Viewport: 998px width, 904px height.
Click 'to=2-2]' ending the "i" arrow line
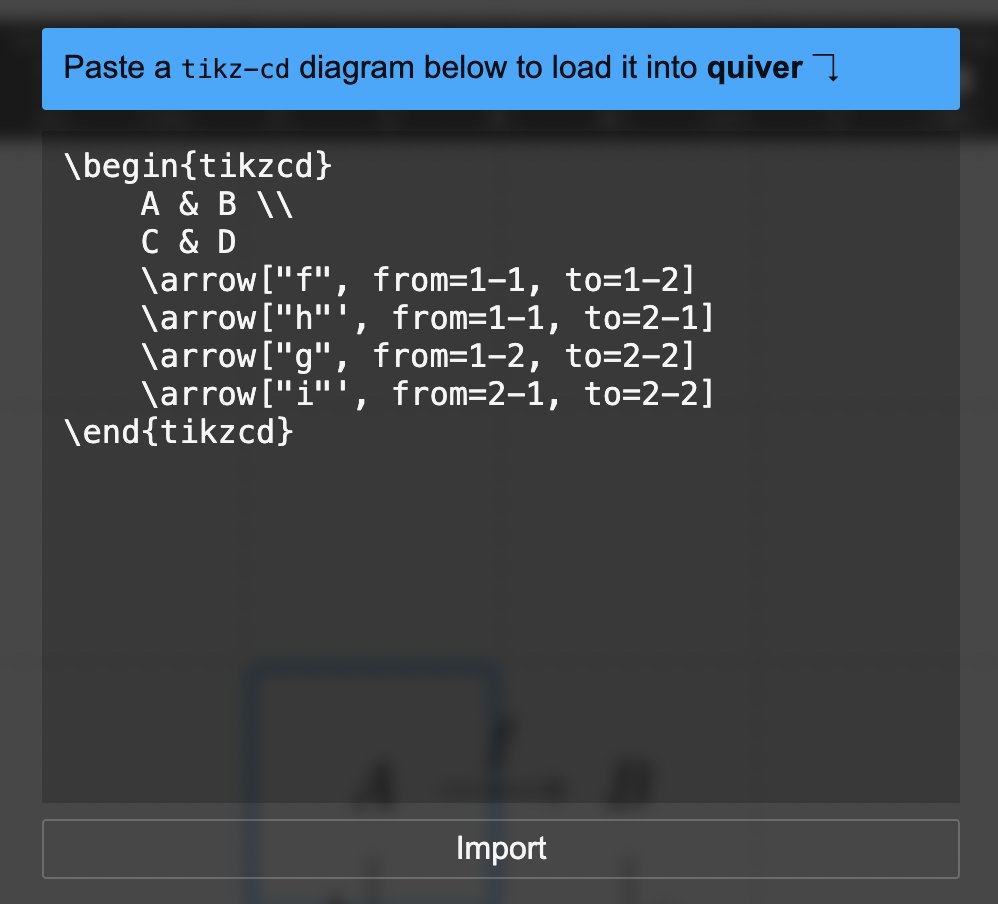coord(649,394)
